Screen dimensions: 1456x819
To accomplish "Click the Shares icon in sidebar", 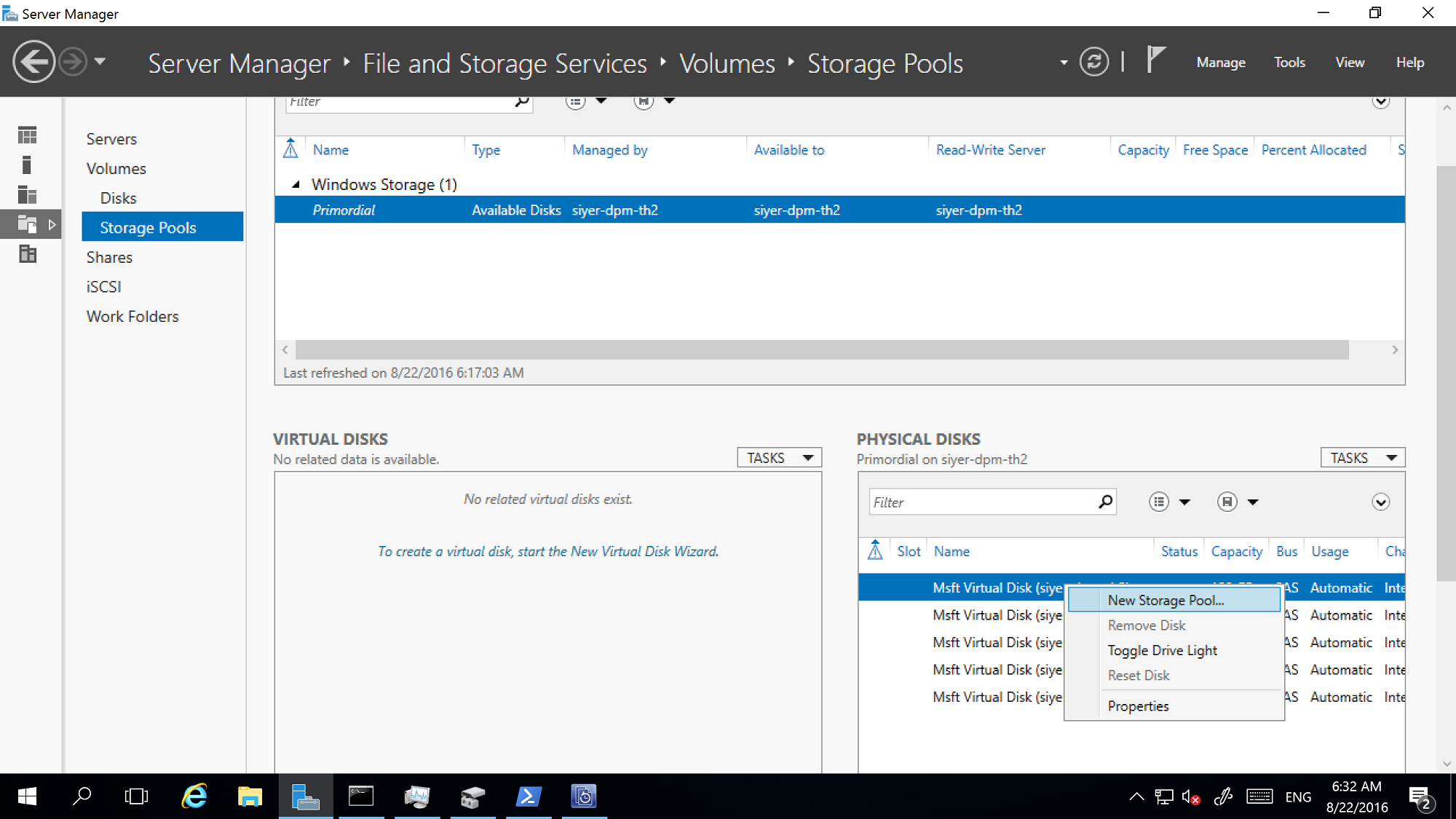I will click(x=108, y=257).
